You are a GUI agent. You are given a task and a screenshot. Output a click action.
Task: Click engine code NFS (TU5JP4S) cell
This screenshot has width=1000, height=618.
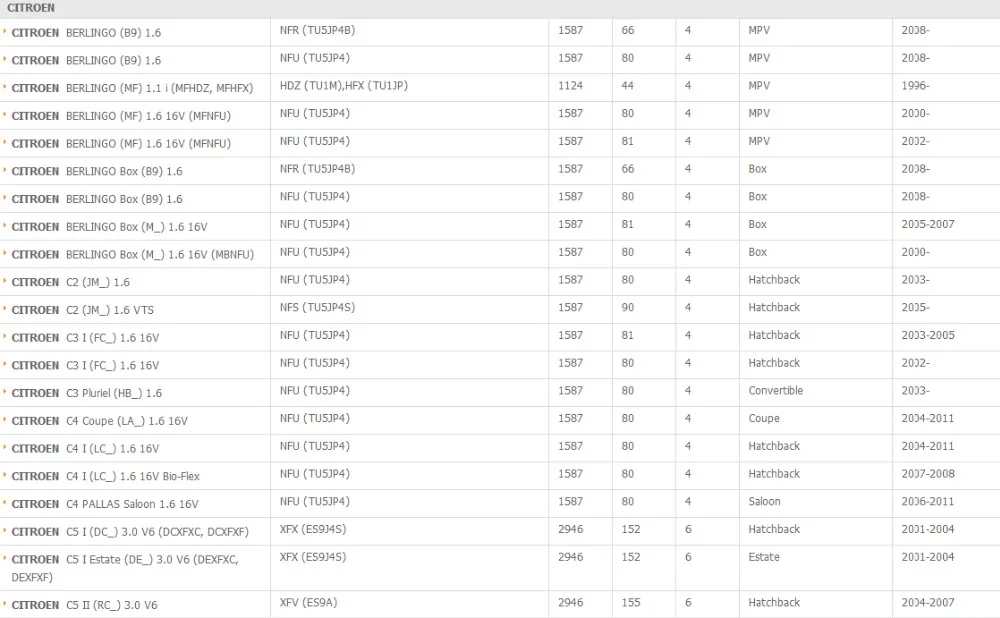[317, 307]
